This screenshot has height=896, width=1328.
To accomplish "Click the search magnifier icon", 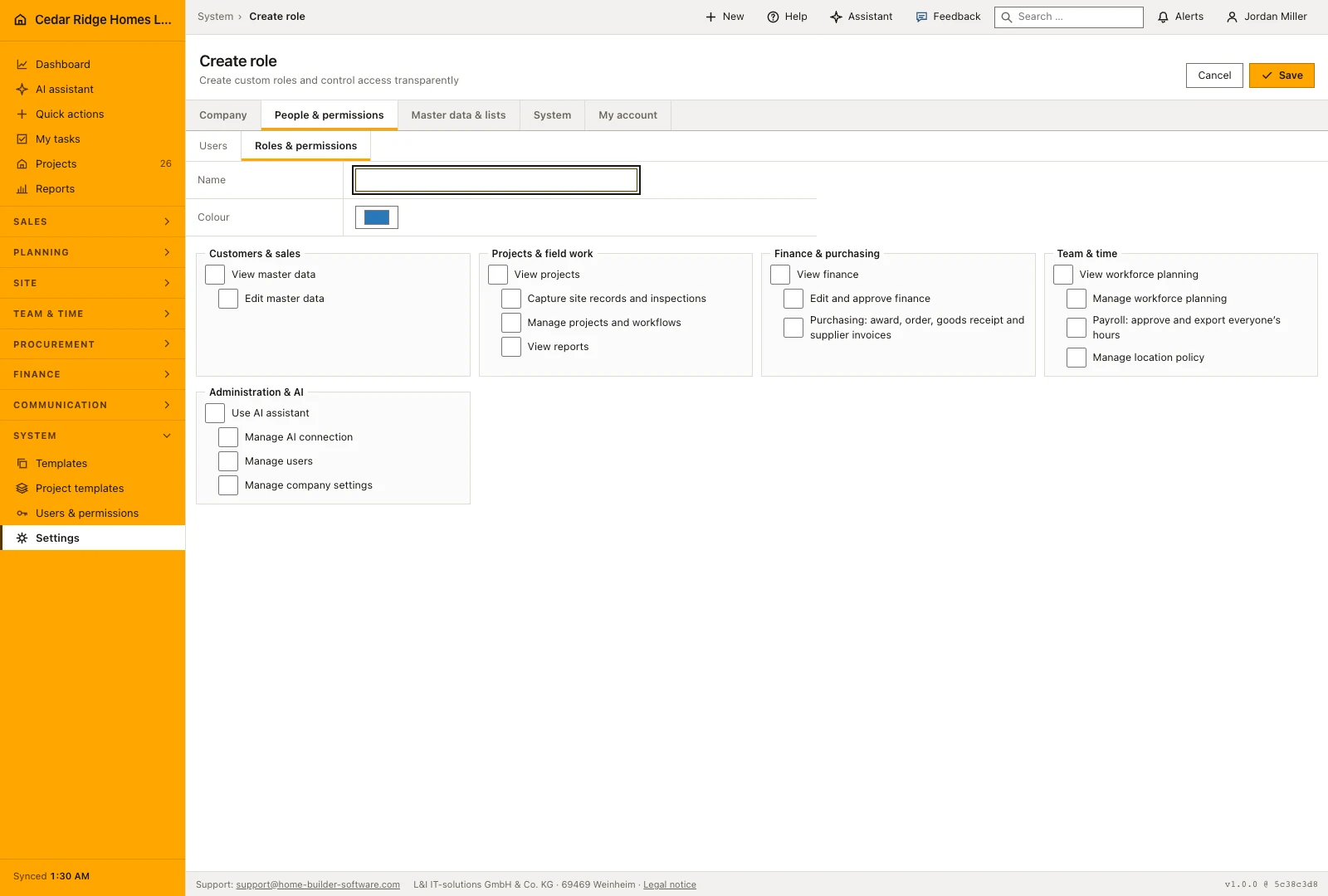I will tap(1007, 17).
